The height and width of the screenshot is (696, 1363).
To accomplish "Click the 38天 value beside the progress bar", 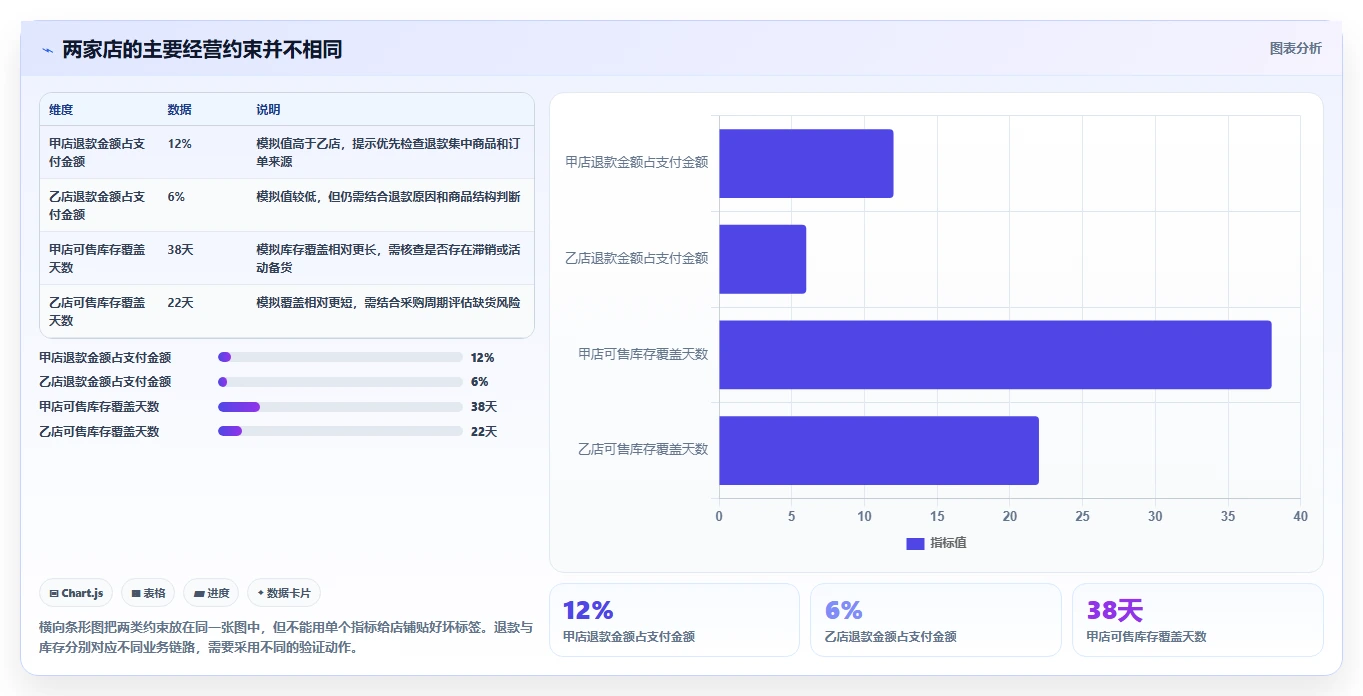I will point(484,407).
